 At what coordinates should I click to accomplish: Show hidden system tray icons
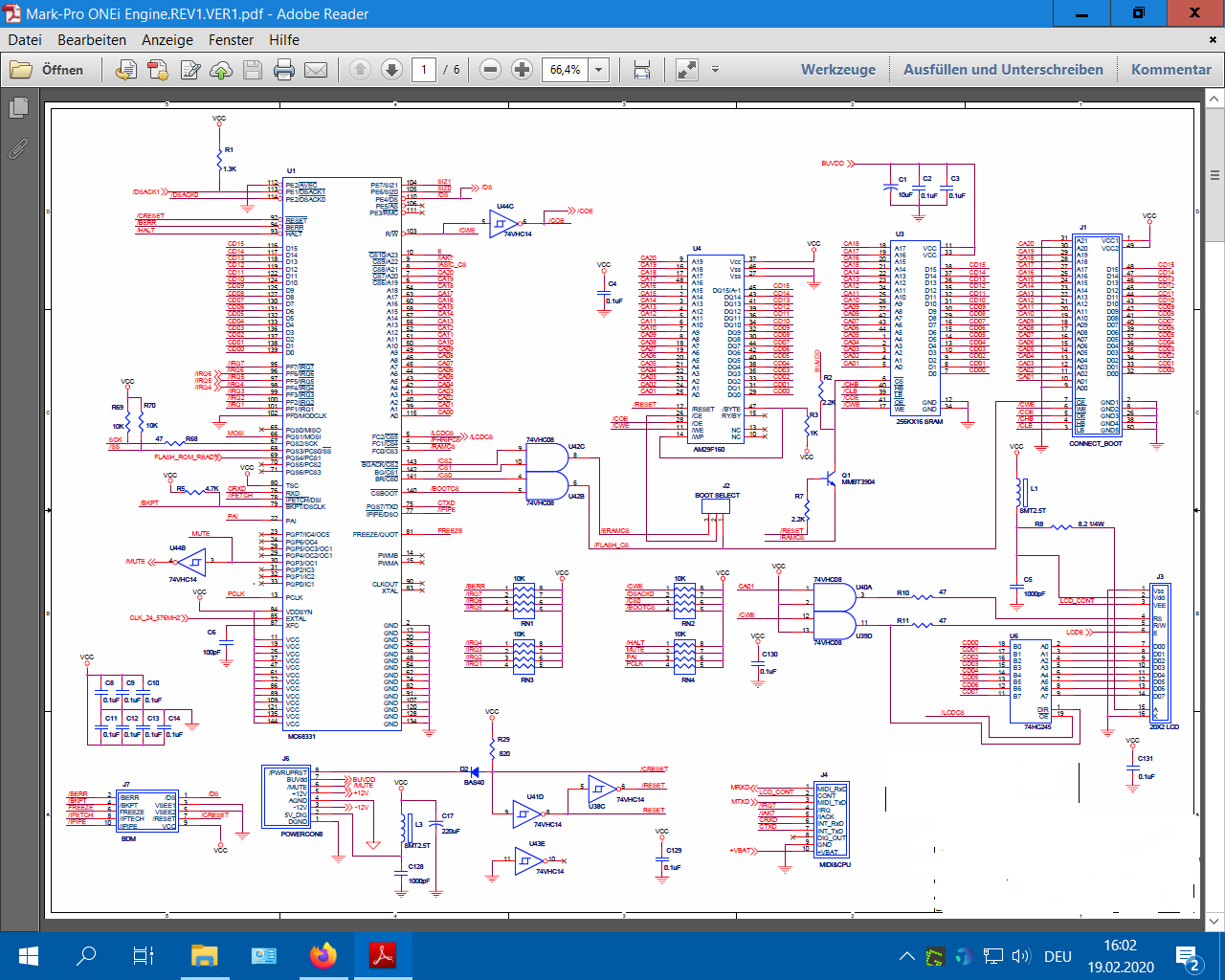point(906,956)
